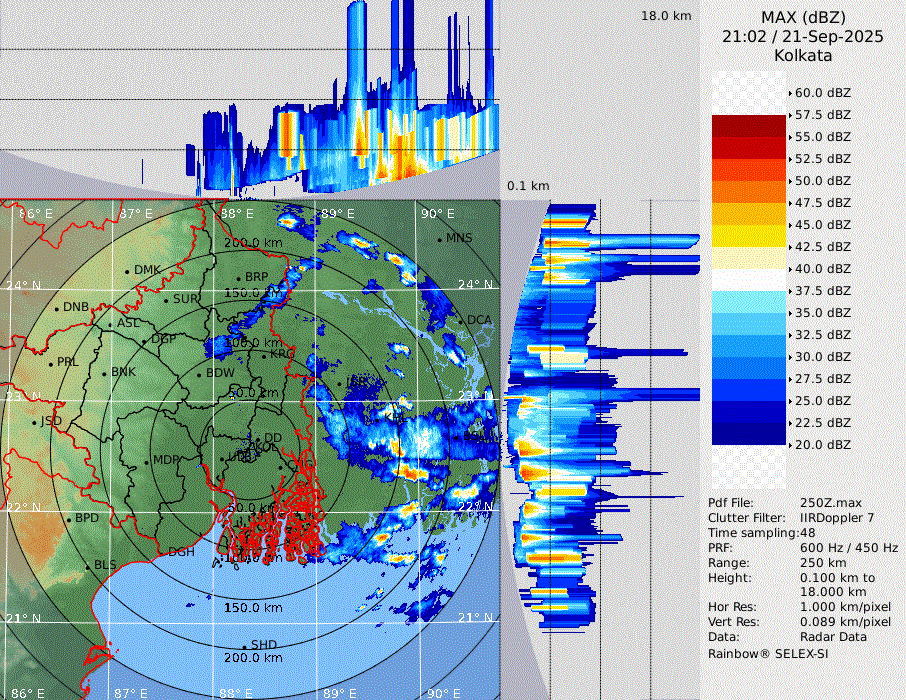Click the 18.0 km height label

coord(666,16)
